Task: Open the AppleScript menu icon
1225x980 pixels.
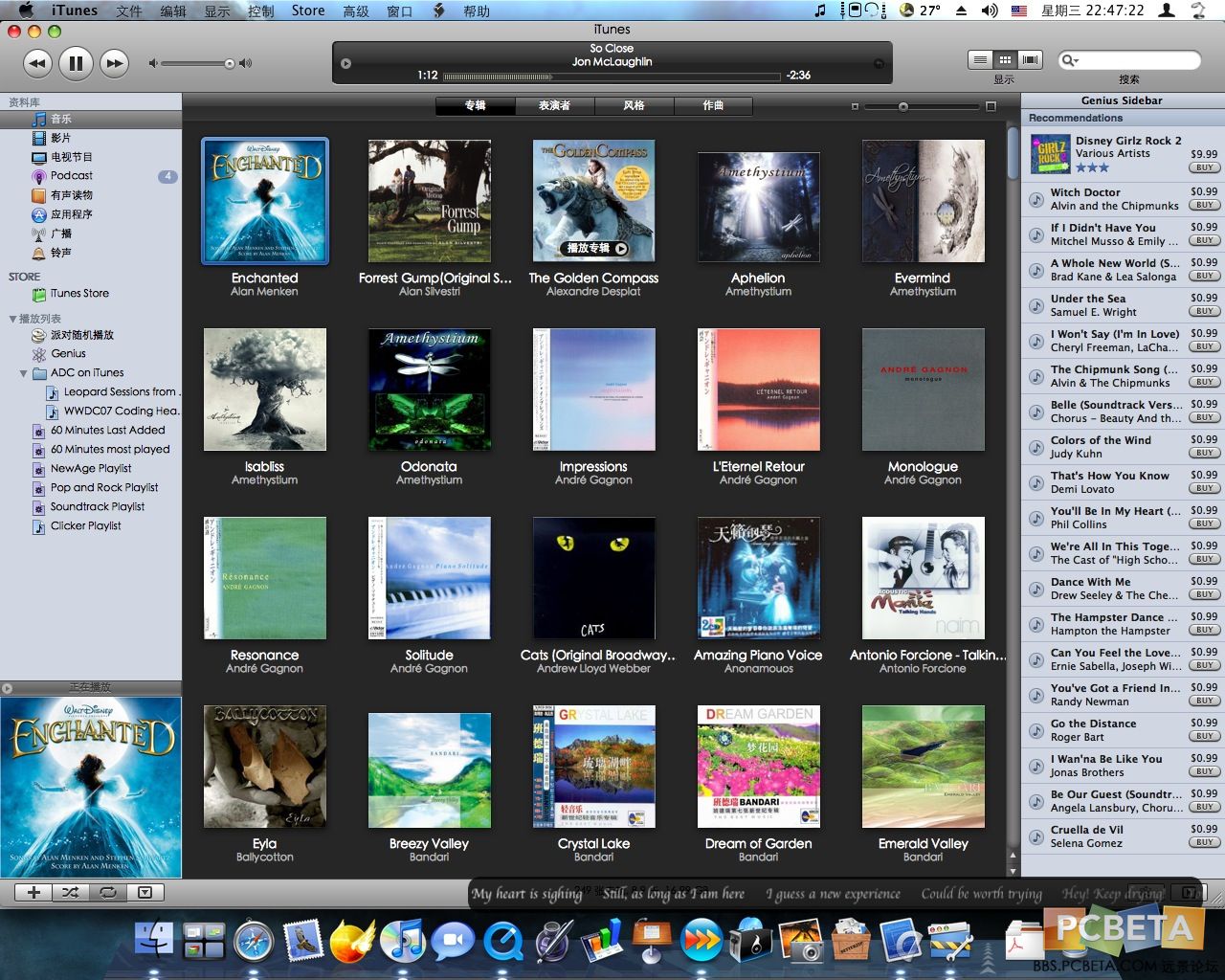Action: coord(439,11)
